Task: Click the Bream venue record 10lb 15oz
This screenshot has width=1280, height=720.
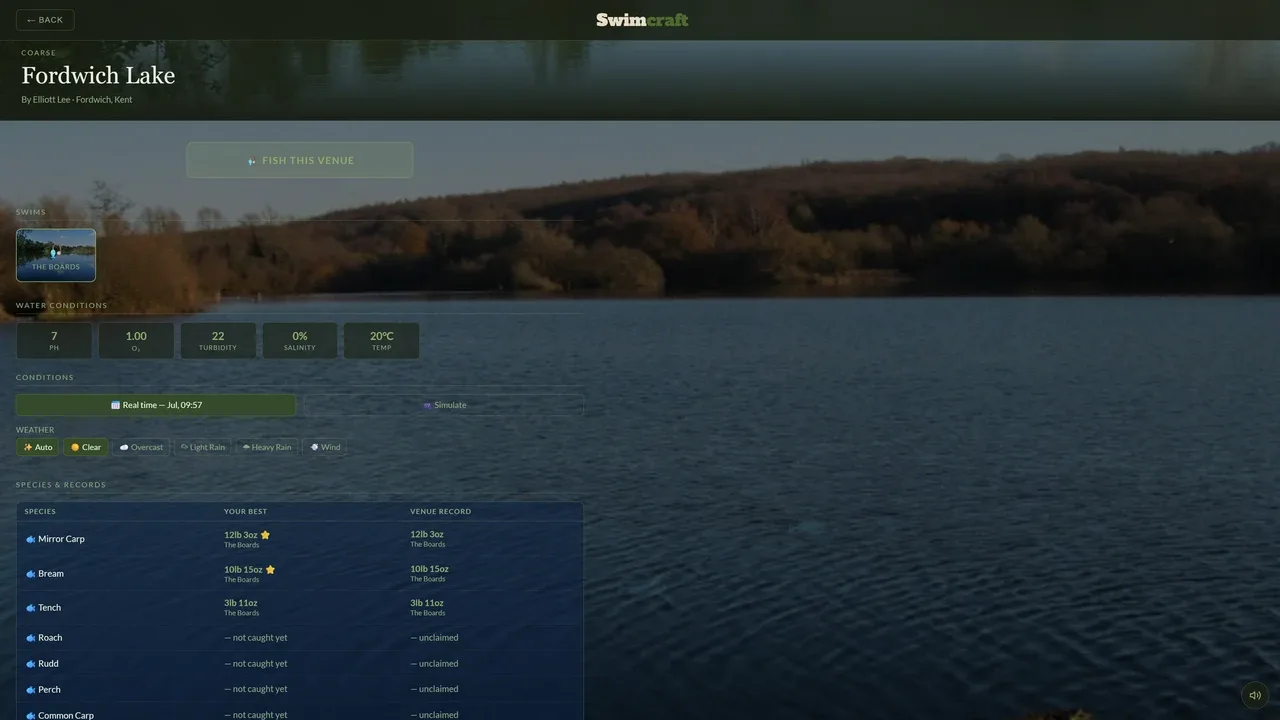Action: [429, 569]
